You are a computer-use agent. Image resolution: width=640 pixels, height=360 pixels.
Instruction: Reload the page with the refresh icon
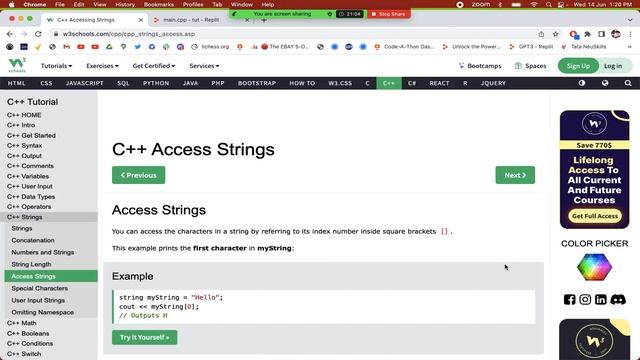pos(38,34)
